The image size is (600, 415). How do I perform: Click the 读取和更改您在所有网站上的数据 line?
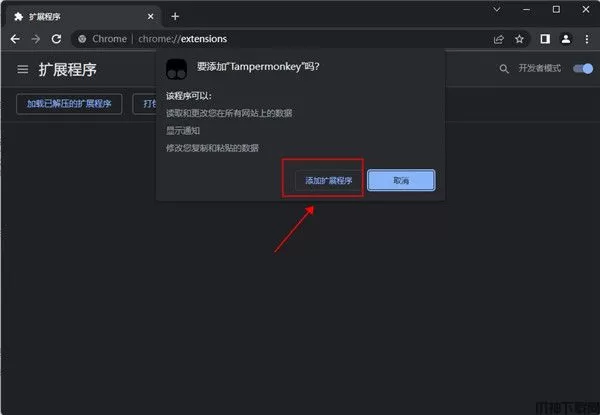point(229,113)
